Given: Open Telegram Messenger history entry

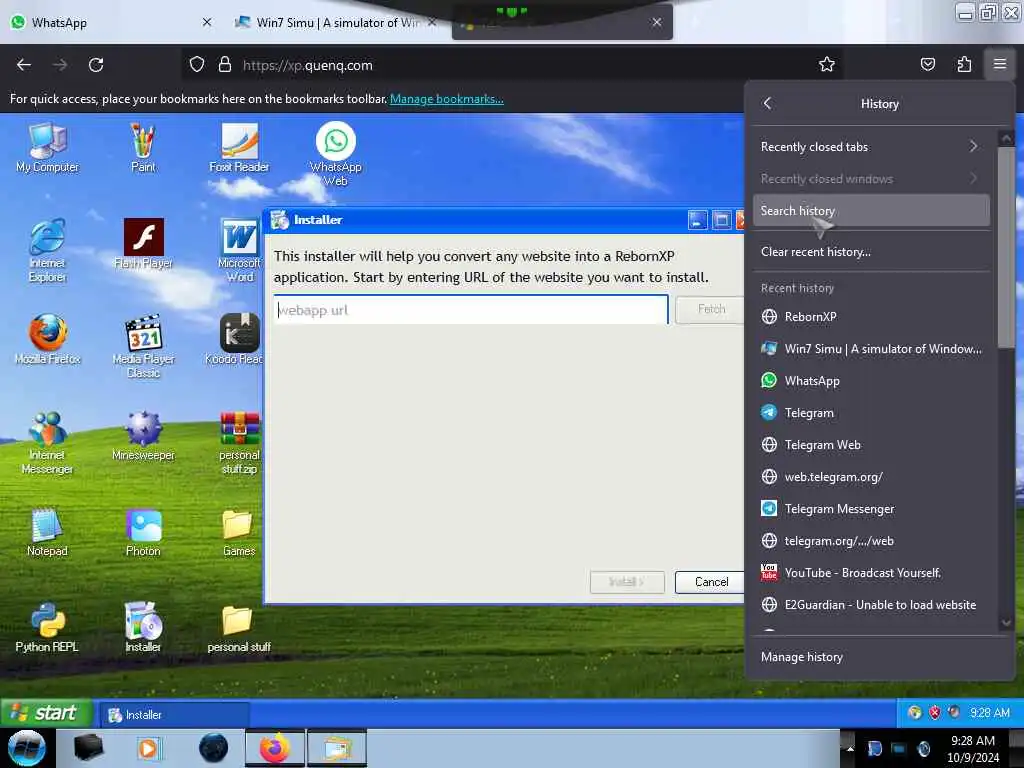Looking at the screenshot, I should 871,508.
